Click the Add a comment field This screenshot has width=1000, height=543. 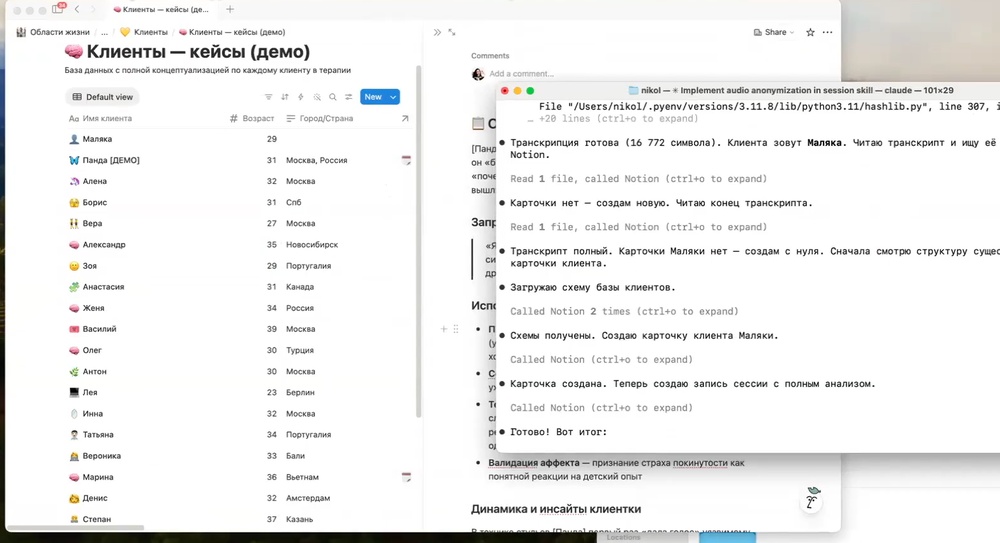521,73
